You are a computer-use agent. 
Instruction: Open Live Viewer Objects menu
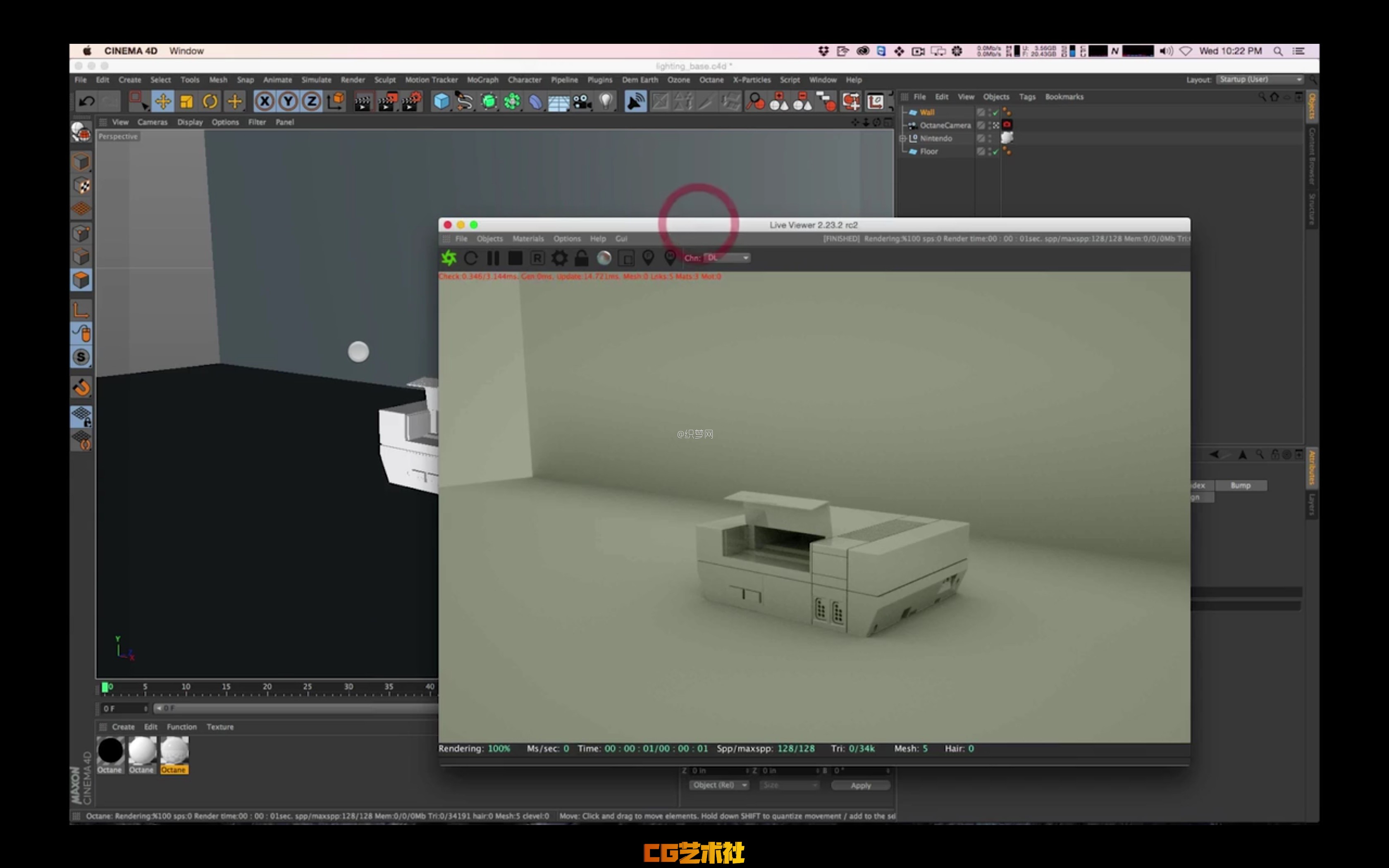point(489,239)
